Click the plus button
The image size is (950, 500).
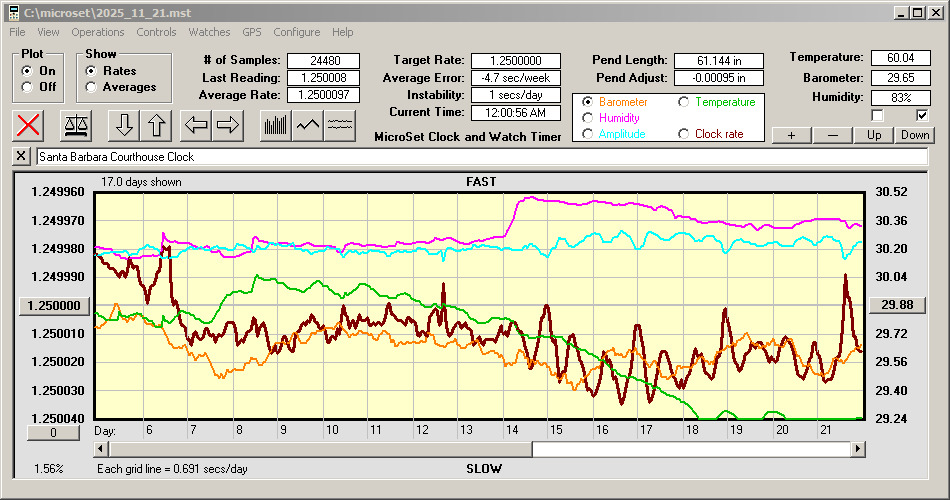point(791,135)
